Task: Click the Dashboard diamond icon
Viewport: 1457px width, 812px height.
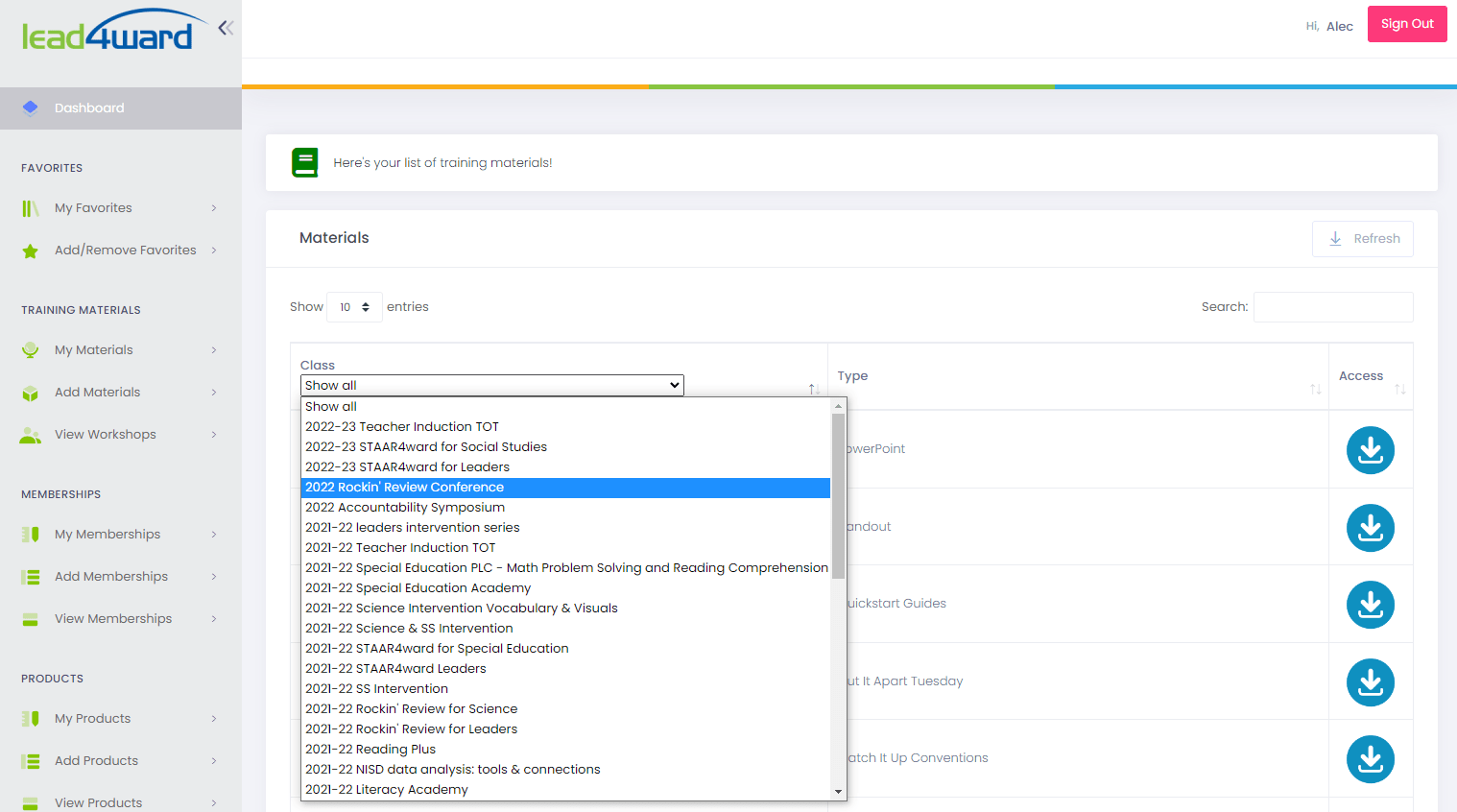Action: pyautogui.click(x=31, y=107)
